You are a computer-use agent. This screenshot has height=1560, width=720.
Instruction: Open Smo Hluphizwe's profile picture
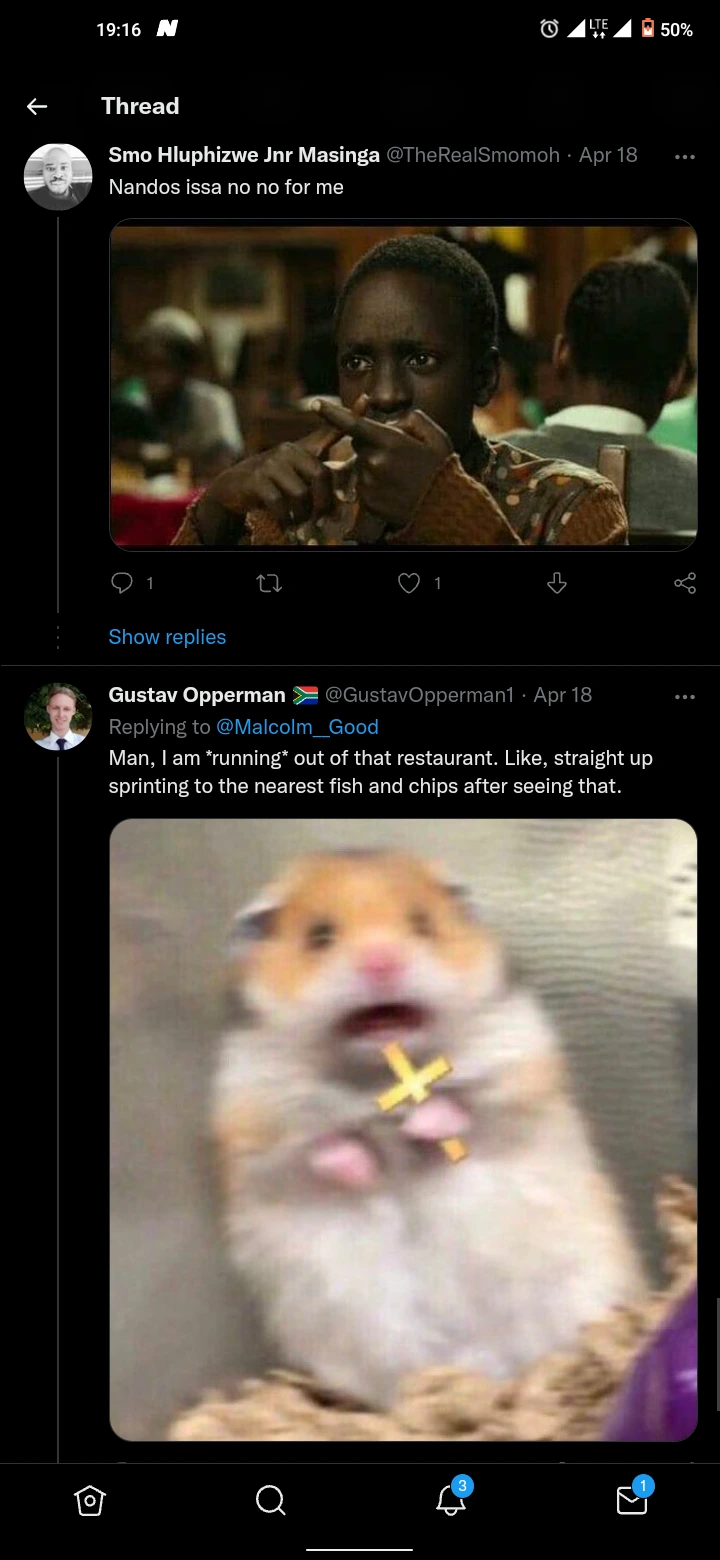pyautogui.click(x=58, y=177)
